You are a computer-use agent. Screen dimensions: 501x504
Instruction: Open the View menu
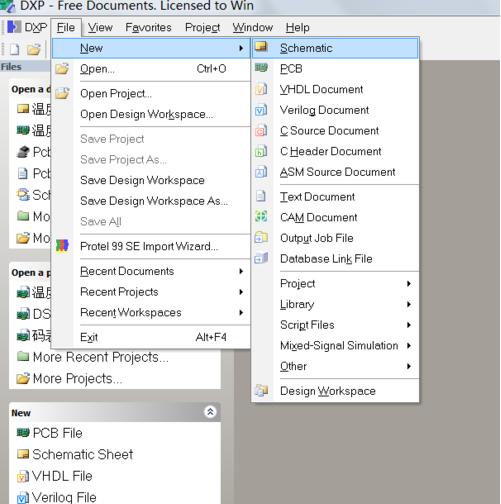click(100, 27)
